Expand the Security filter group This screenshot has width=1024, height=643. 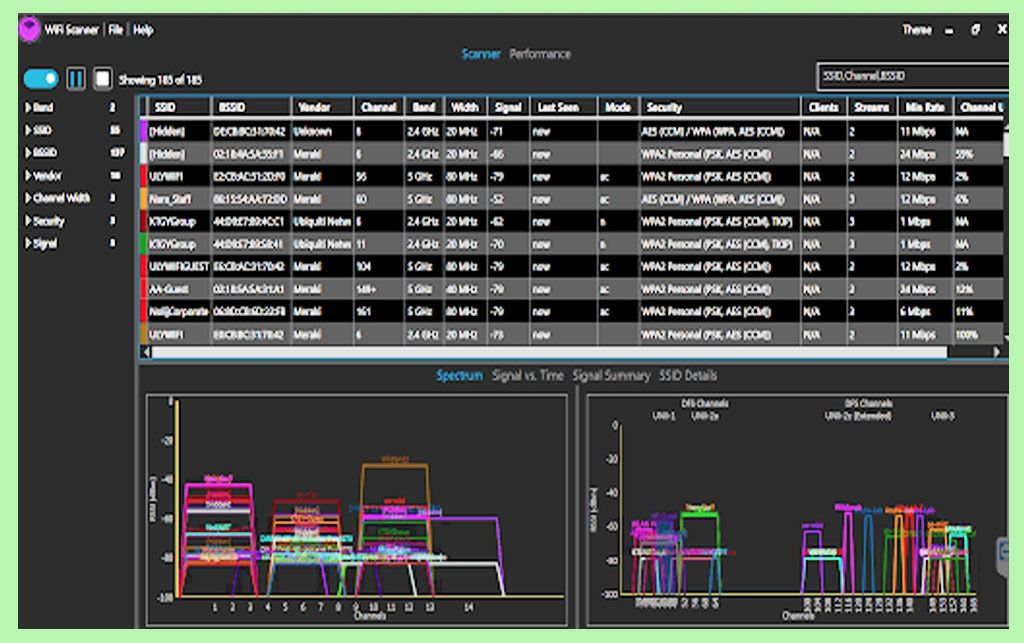click(28, 221)
